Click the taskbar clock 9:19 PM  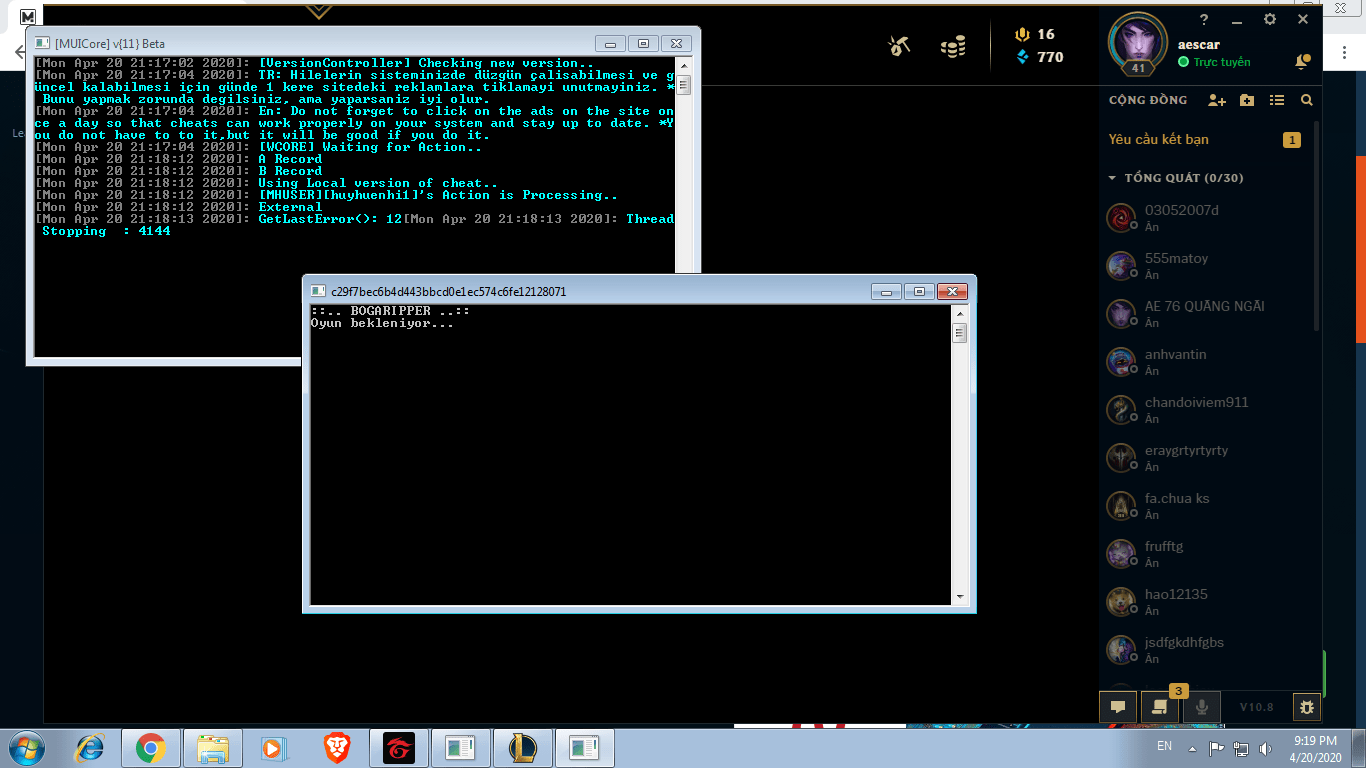(x=1314, y=741)
